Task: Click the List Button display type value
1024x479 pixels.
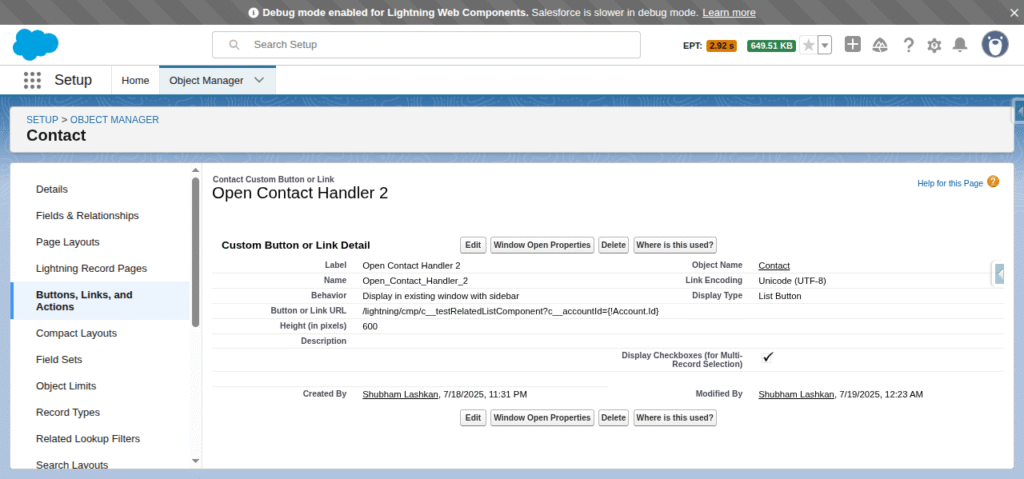Action: 780,295
